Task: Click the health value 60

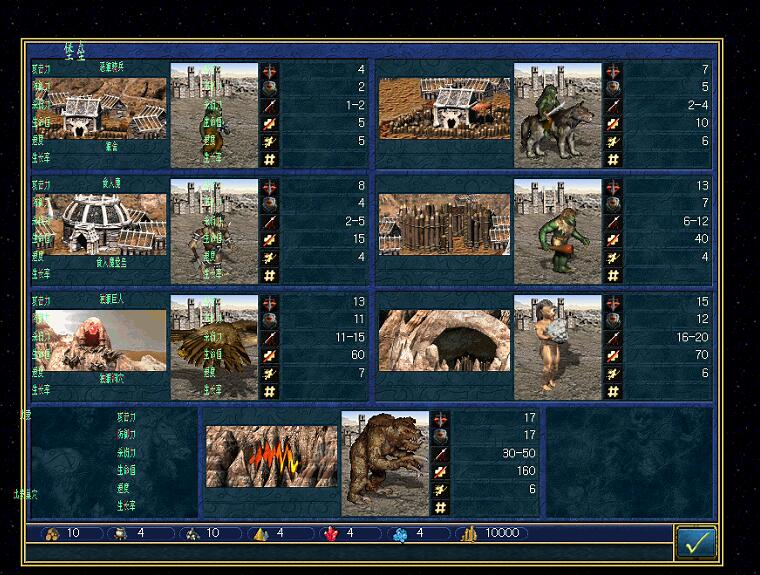Action: (358, 355)
